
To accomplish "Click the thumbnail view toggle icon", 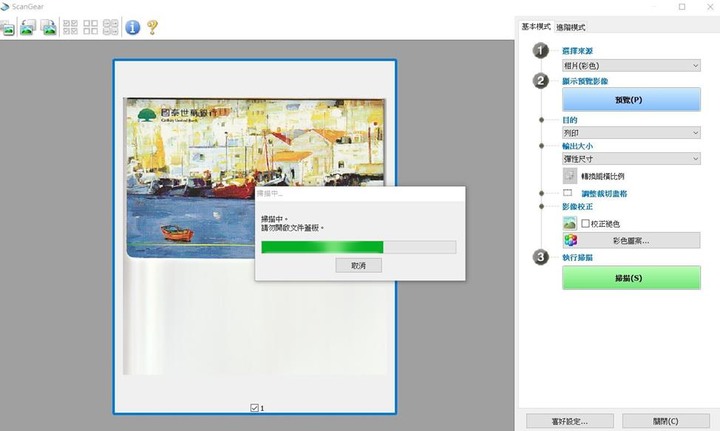I will pyautogui.click(x=7, y=28).
